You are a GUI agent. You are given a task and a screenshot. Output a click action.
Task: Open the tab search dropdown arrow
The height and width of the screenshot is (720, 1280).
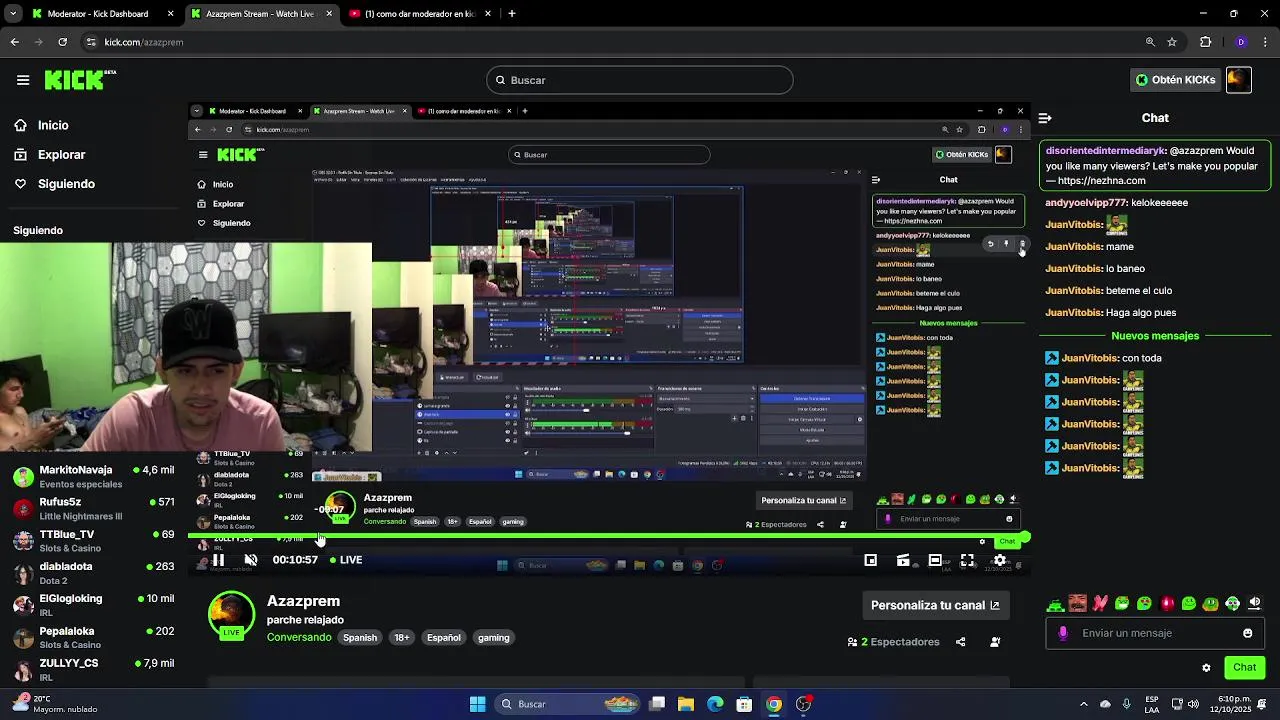point(13,14)
